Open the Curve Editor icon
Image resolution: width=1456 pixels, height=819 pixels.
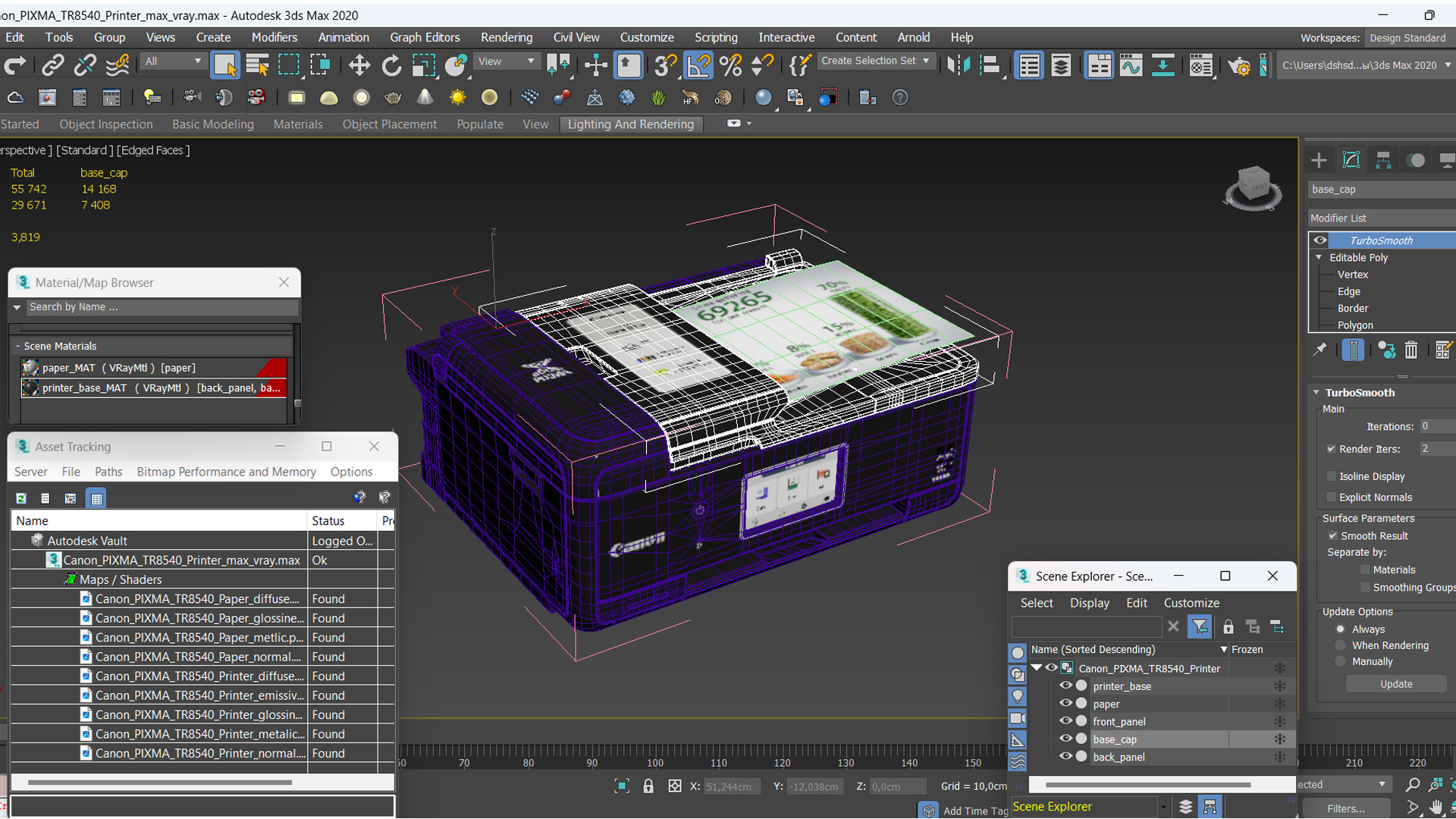pos(1131,65)
